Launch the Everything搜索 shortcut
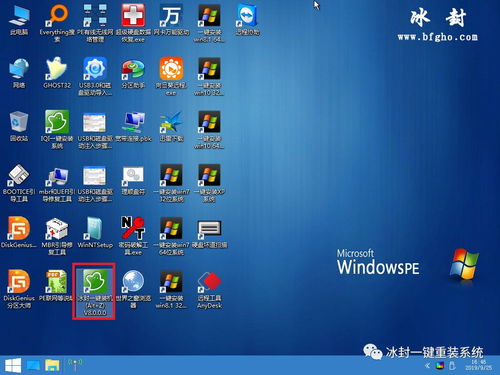500x375 pixels. point(57,23)
